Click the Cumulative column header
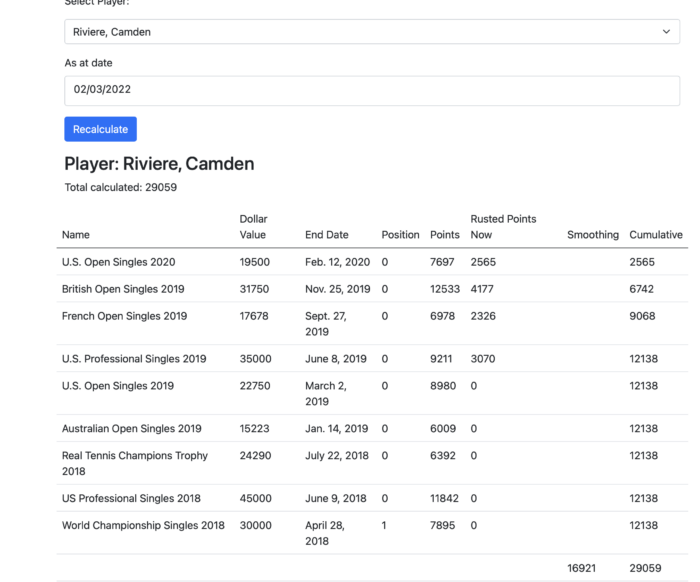The width and height of the screenshot is (700, 582). pos(655,235)
